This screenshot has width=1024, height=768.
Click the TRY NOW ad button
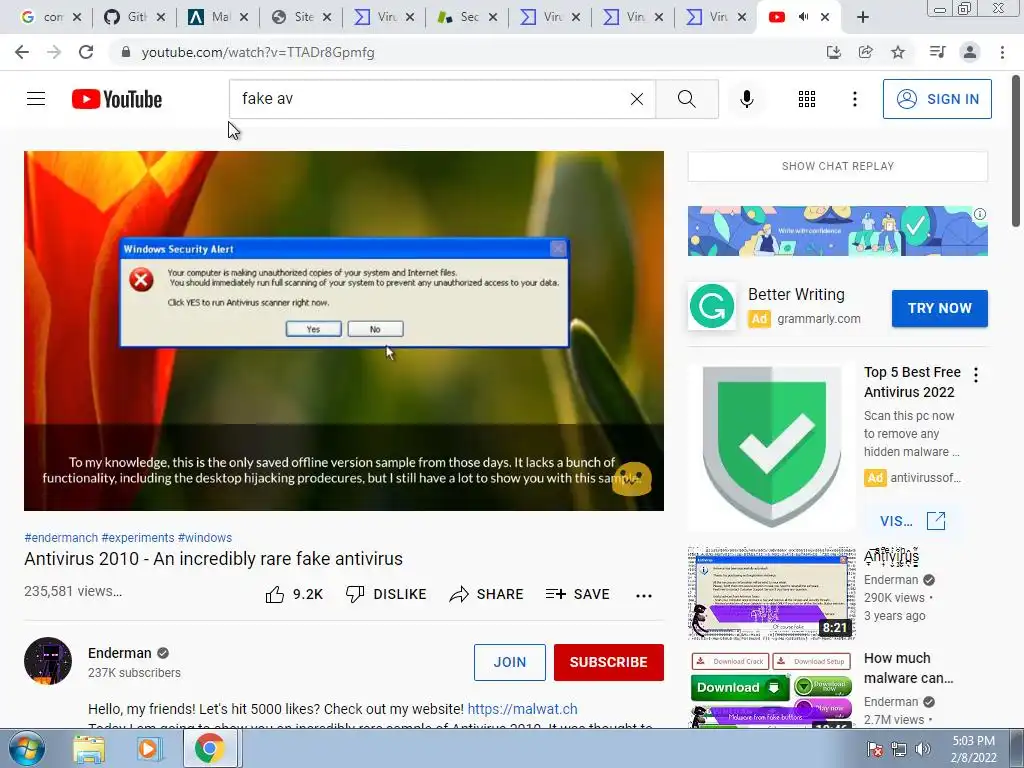[x=939, y=308]
